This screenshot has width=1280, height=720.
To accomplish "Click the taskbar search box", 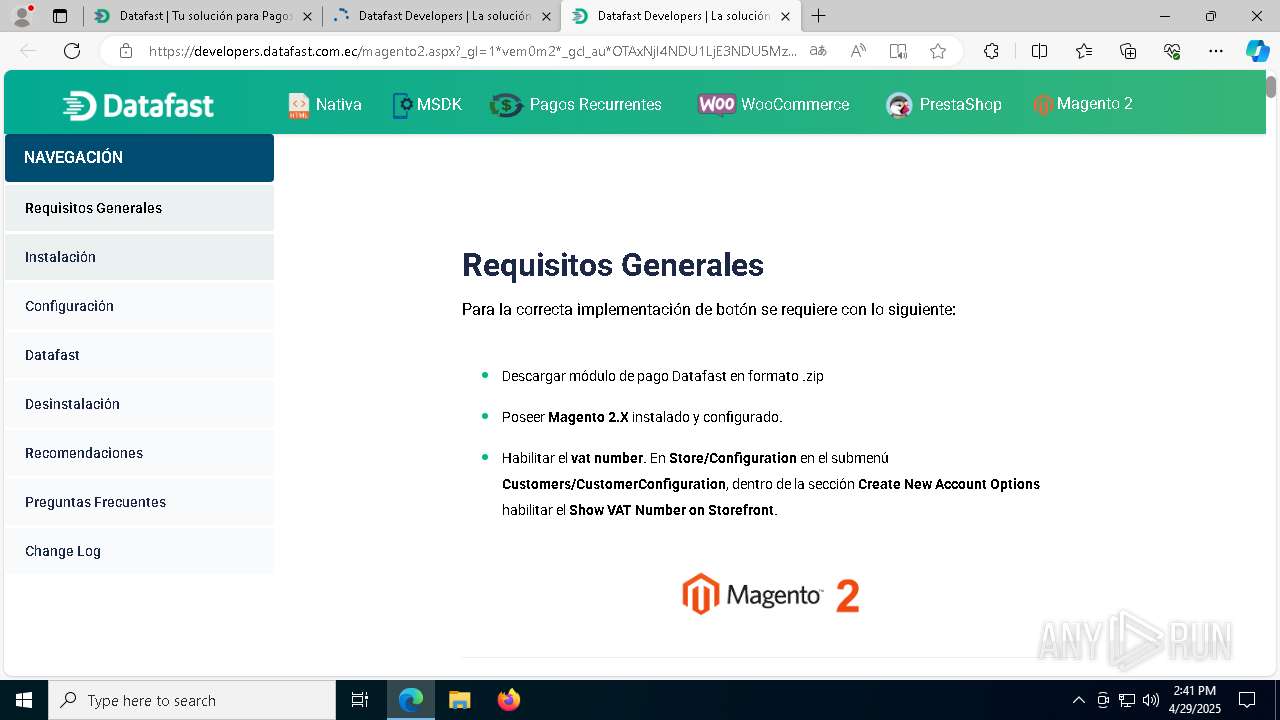I will (x=192, y=700).
